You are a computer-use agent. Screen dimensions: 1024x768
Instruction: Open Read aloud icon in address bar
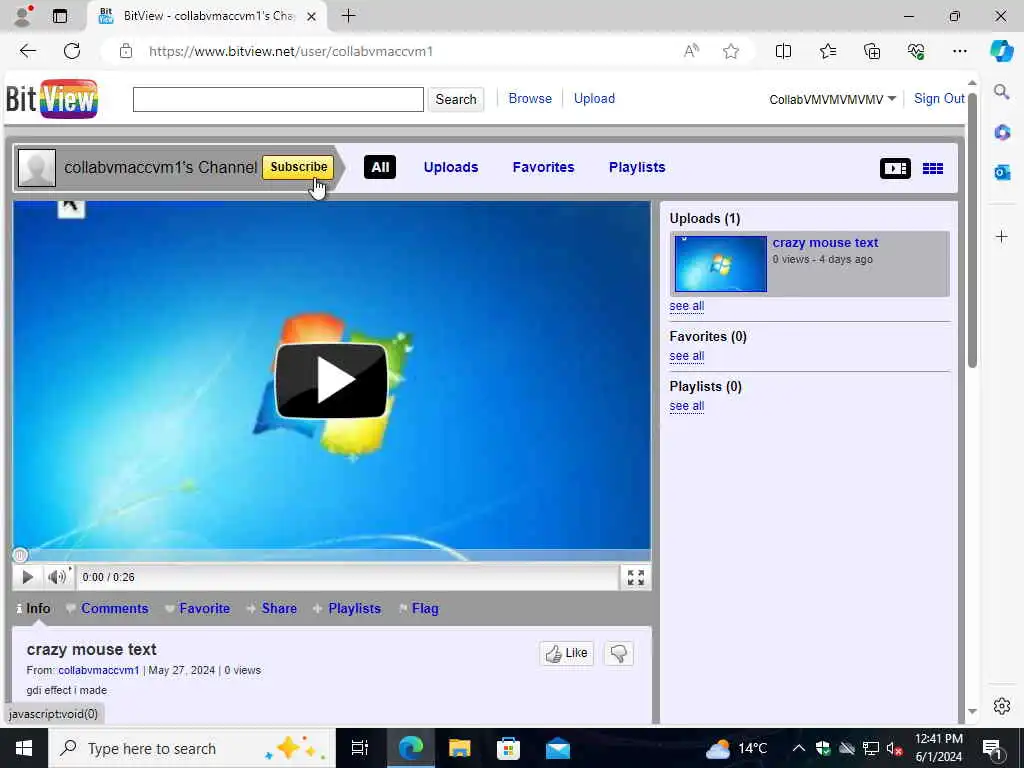691,51
